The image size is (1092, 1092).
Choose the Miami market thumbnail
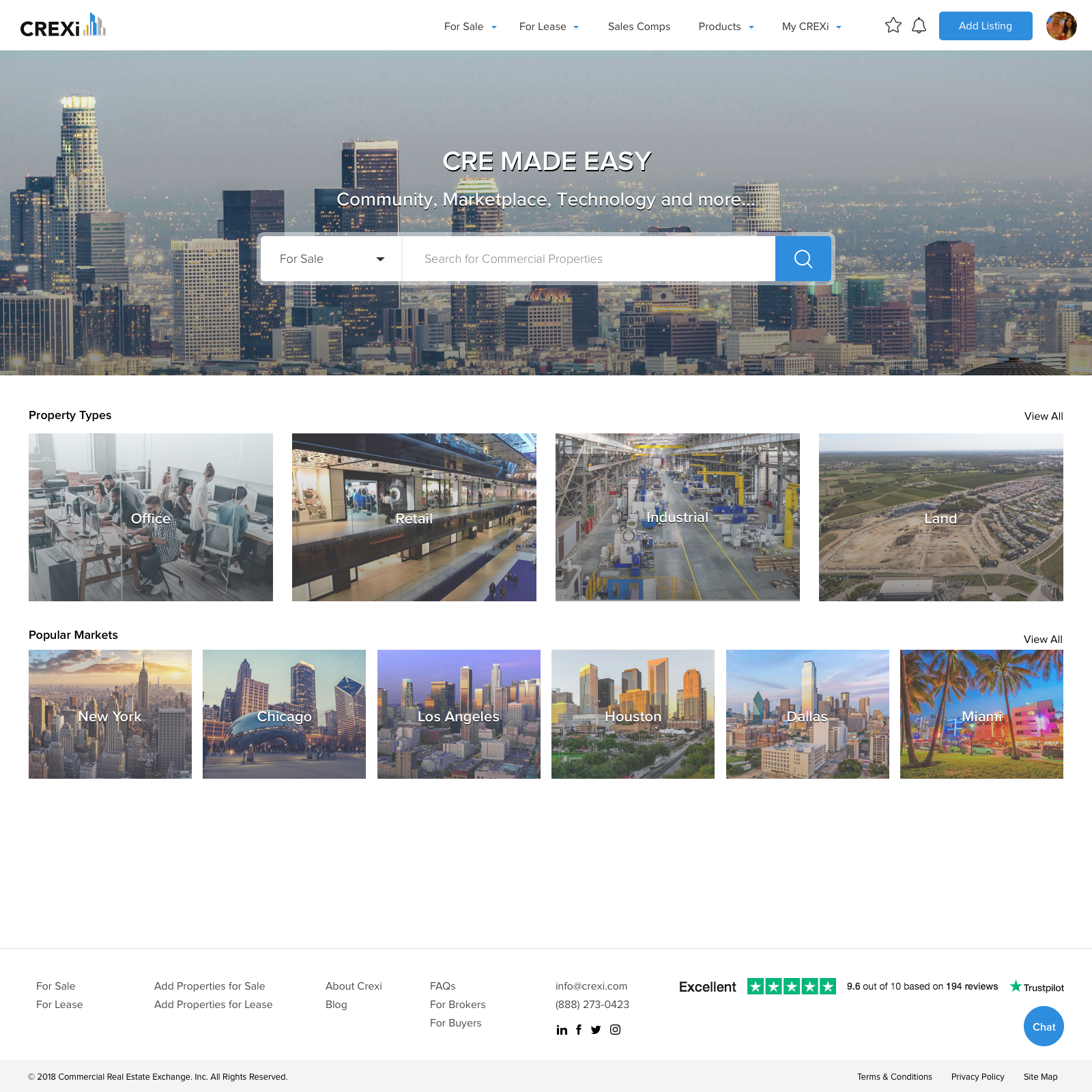pyautogui.click(x=981, y=714)
